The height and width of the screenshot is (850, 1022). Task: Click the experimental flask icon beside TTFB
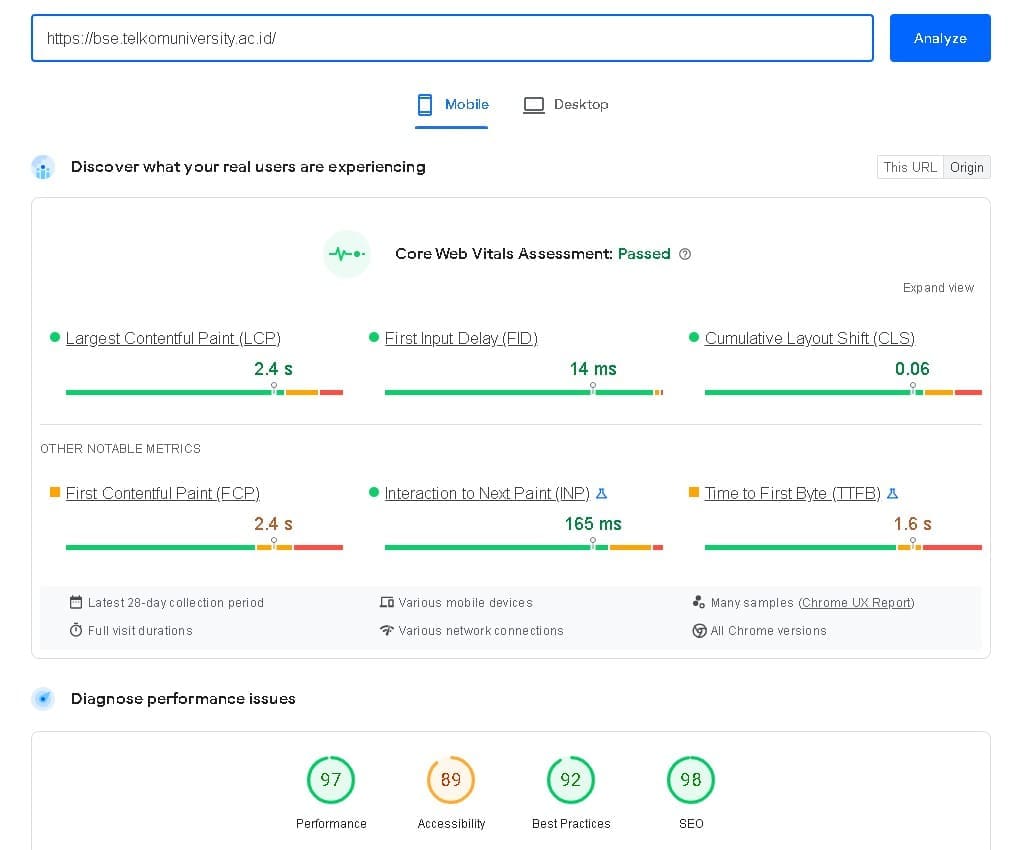[x=892, y=493]
